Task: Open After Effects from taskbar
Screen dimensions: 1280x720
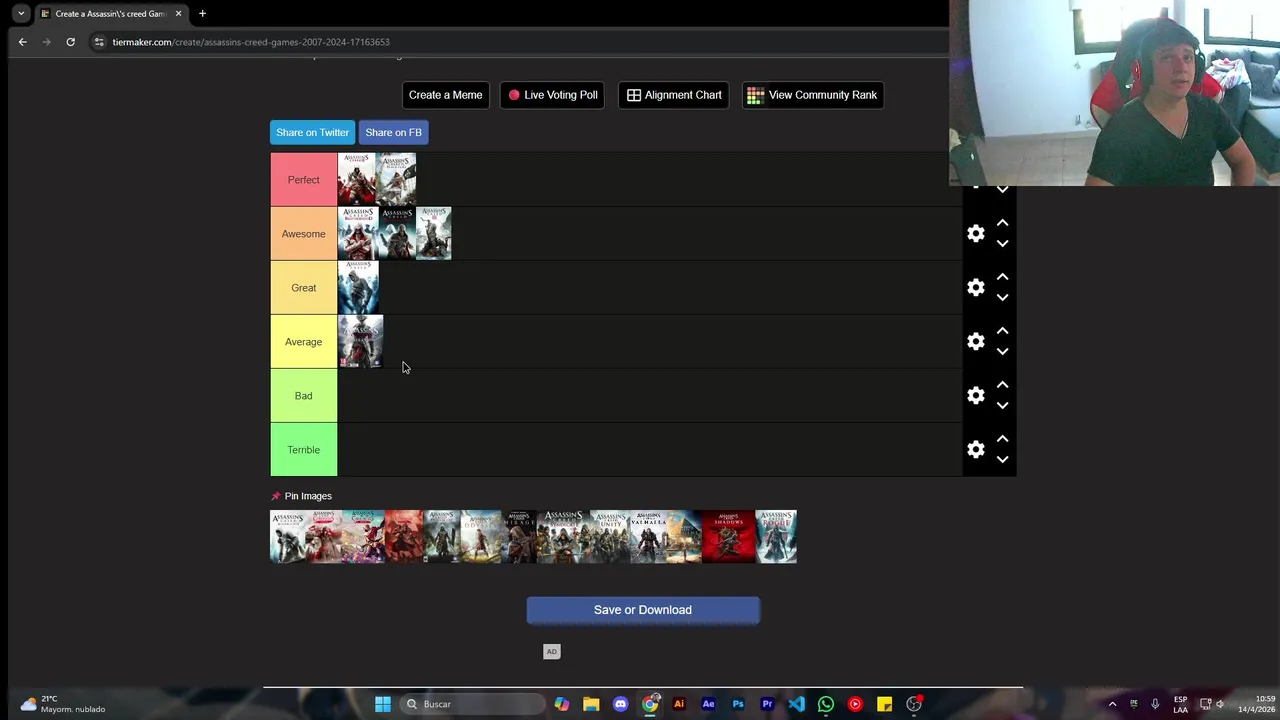Action: 708,704
